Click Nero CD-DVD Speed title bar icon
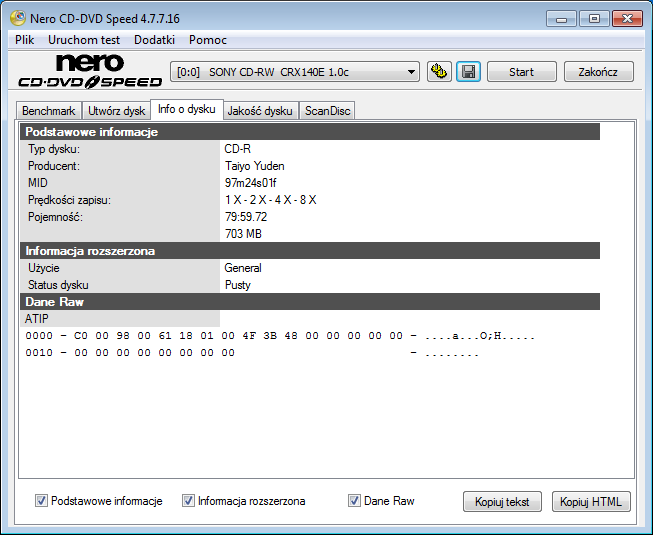The height and width of the screenshot is (535, 653). tap(18, 18)
